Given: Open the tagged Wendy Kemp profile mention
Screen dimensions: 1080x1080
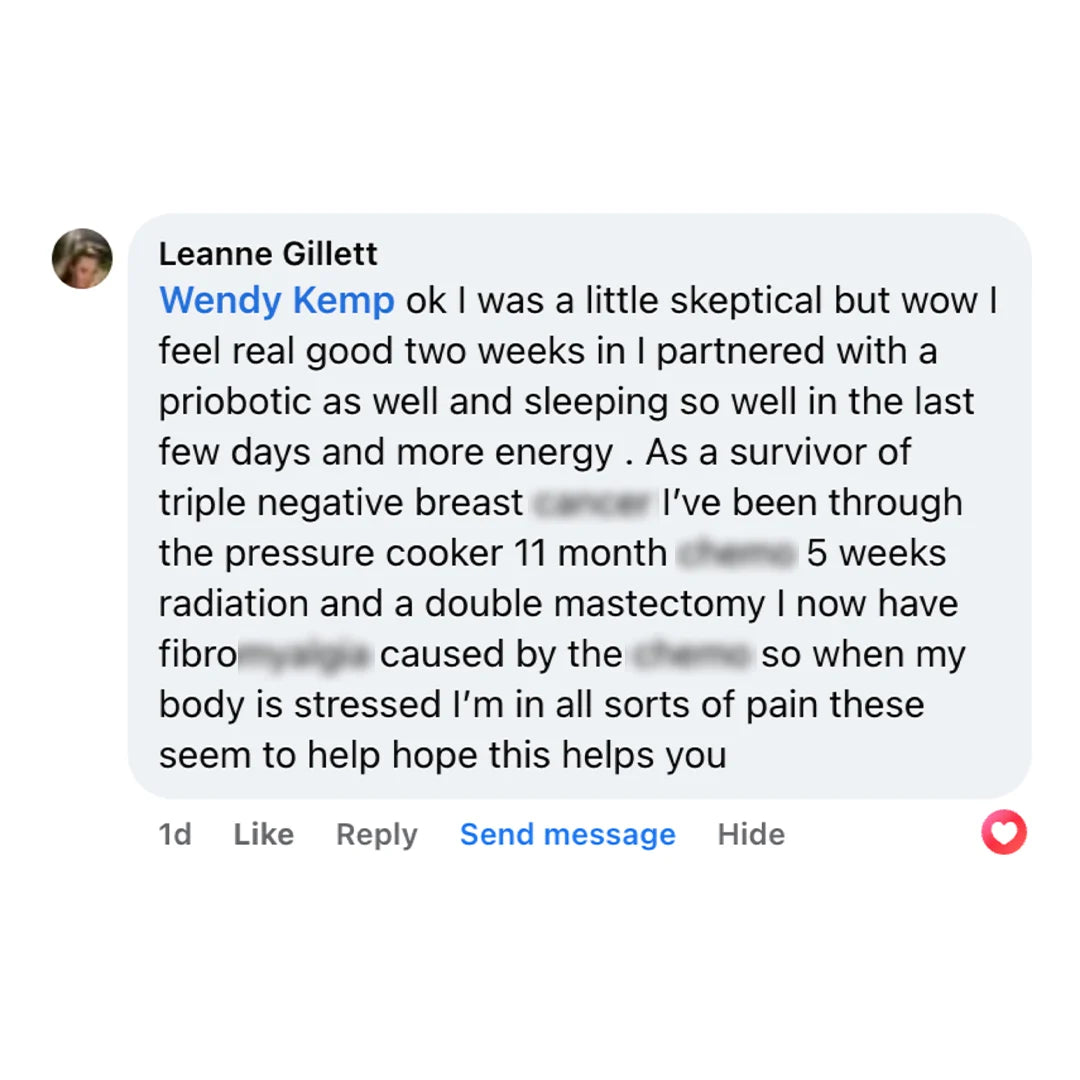Looking at the screenshot, I should (277, 301).
